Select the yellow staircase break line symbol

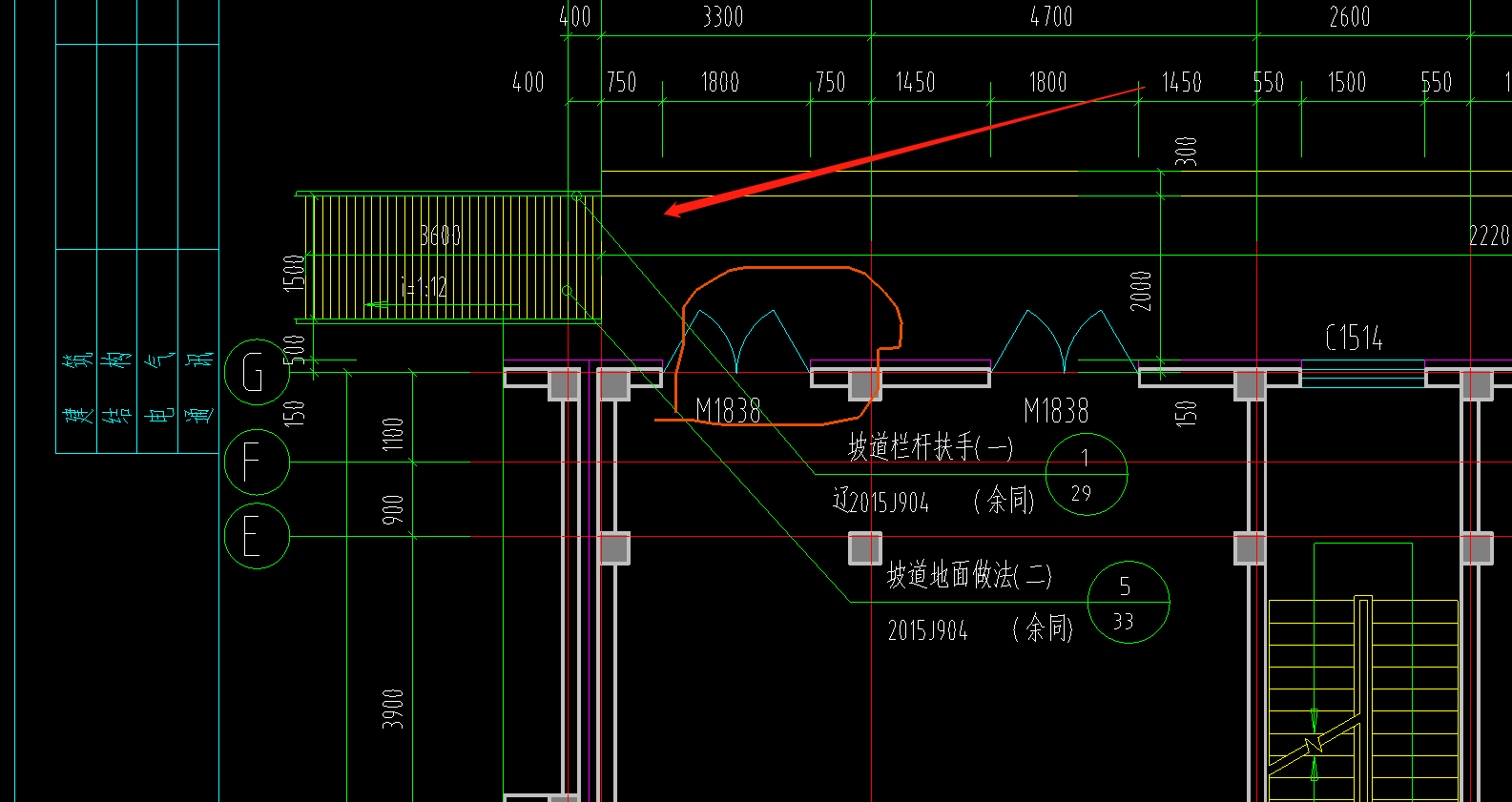[x=1315, y=745]
